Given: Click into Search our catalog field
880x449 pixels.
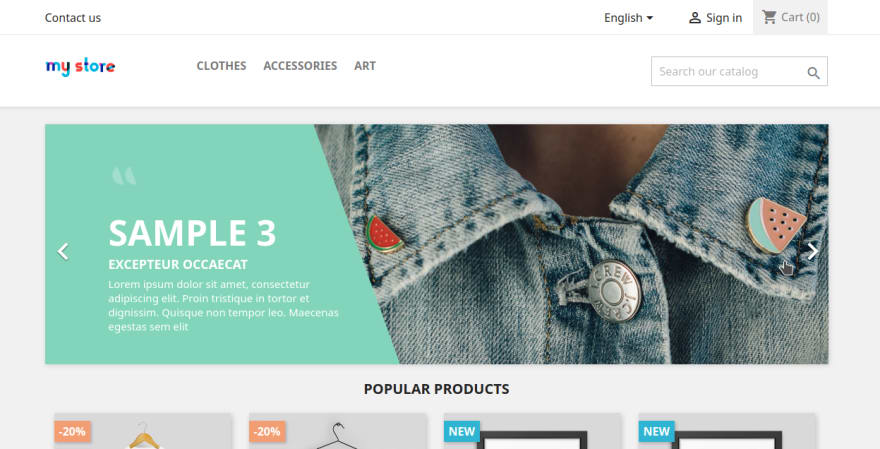Looking at the screenshot, I should (730, 71).
